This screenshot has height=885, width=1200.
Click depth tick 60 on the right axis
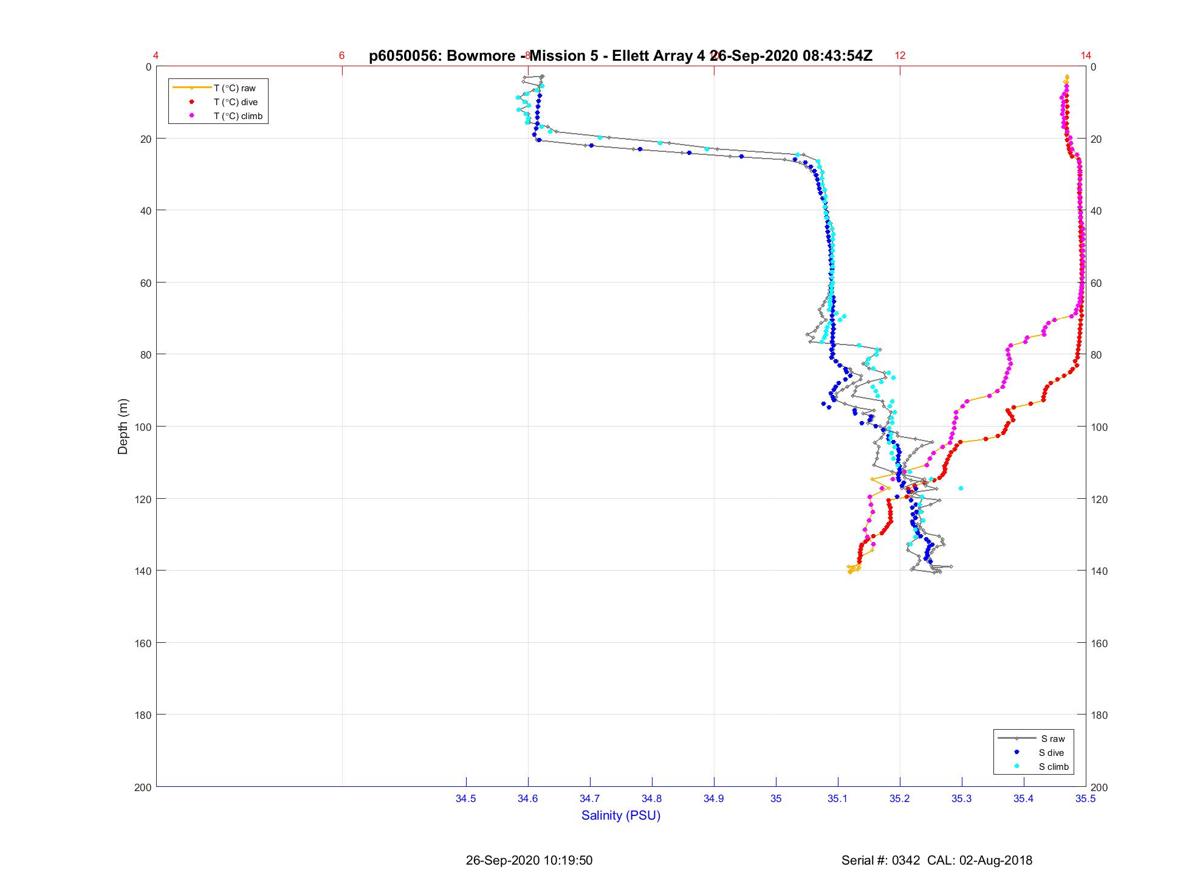pos(1097,284)
